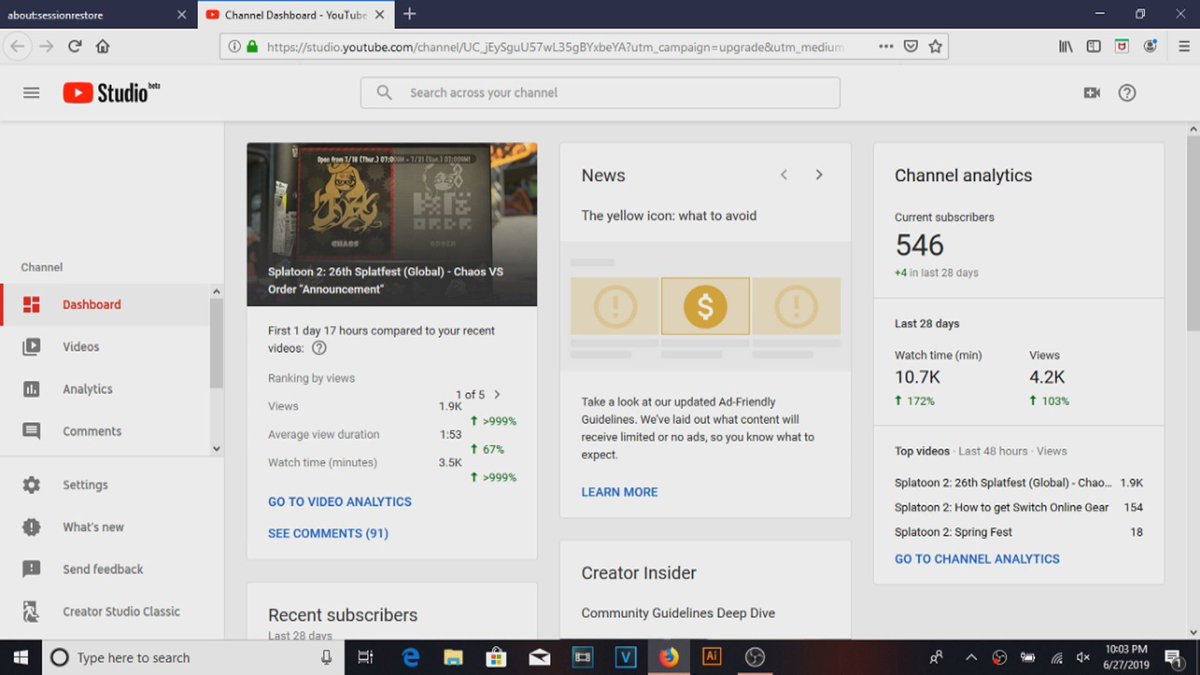Click the browser Home icon
The height and width of the screenshot is (675, 1200).
click(102, 46)
